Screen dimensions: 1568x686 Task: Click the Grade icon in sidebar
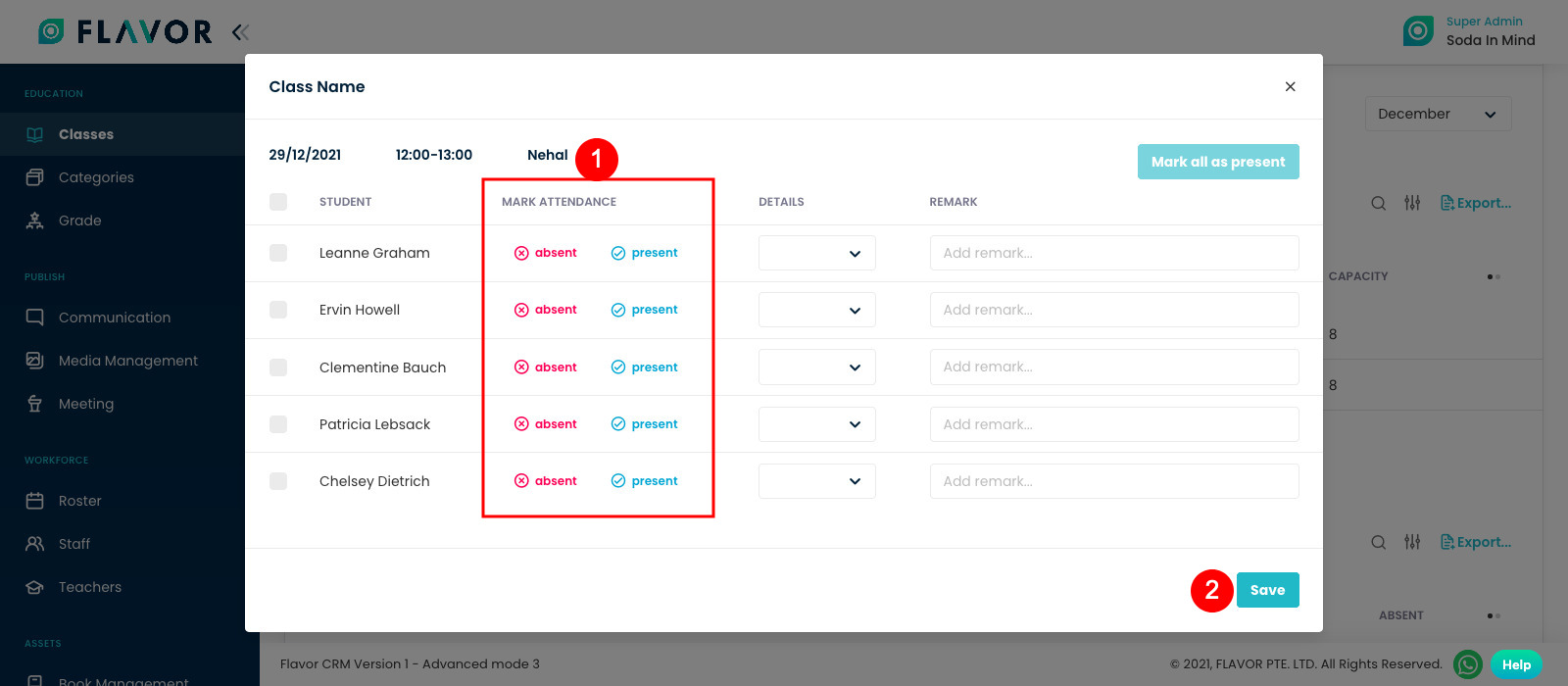click(x=35, y=220)
